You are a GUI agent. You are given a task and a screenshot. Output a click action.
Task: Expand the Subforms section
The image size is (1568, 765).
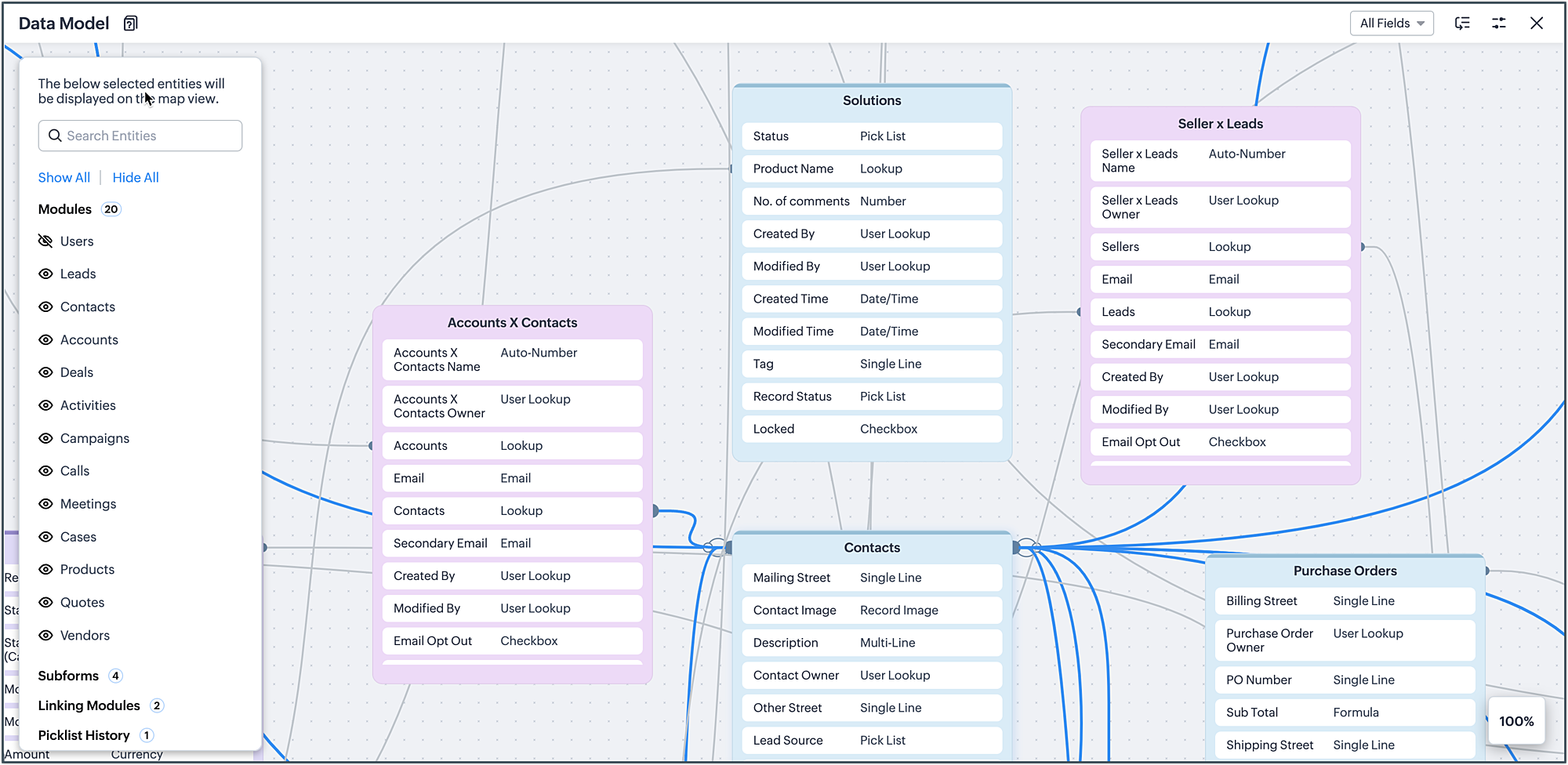pyautogui.click(x=68, y=675)
